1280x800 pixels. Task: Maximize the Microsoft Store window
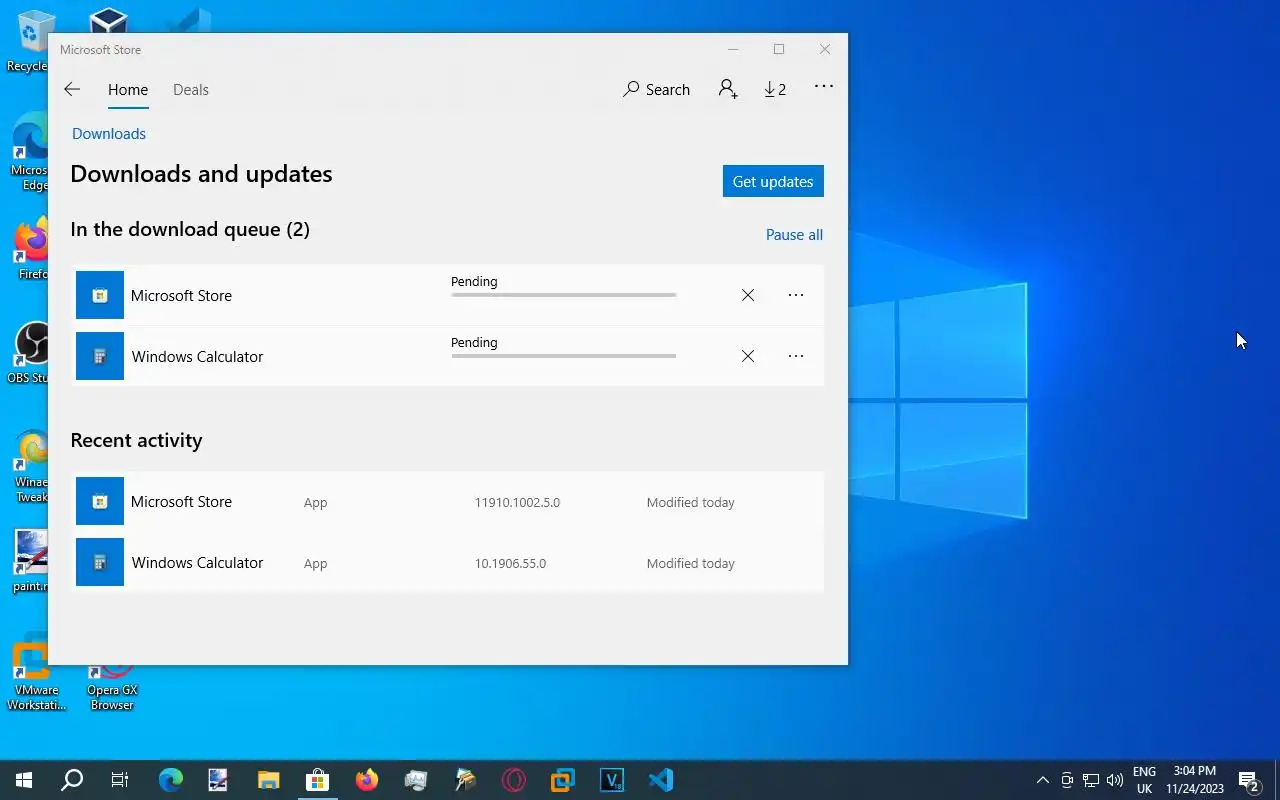tap(779, 49)
